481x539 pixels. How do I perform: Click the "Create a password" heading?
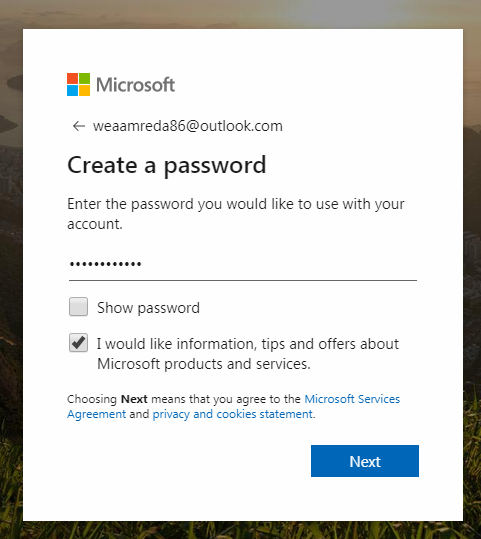click(167, 166)
